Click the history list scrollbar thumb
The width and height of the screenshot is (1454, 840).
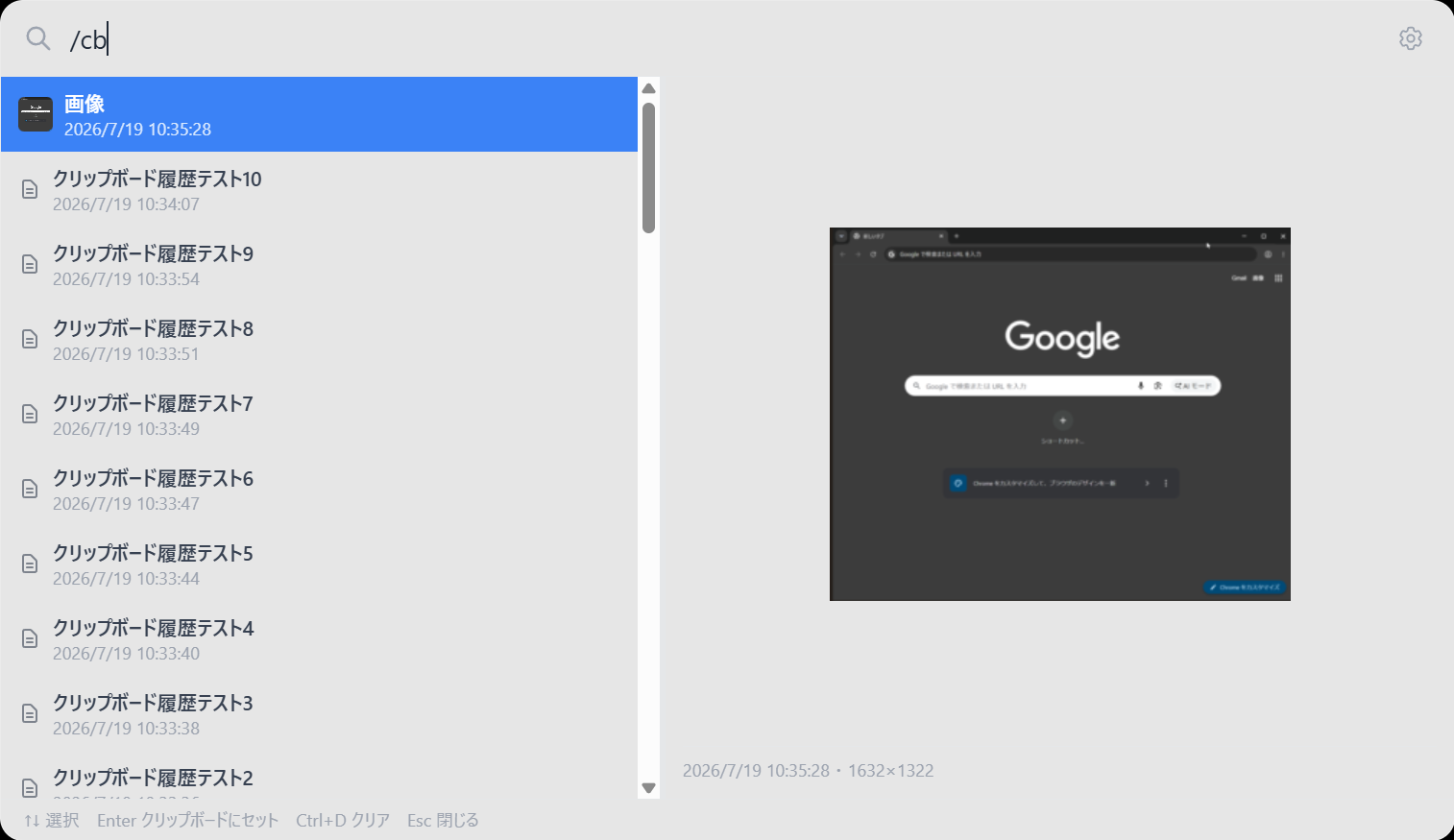point(648,168)
